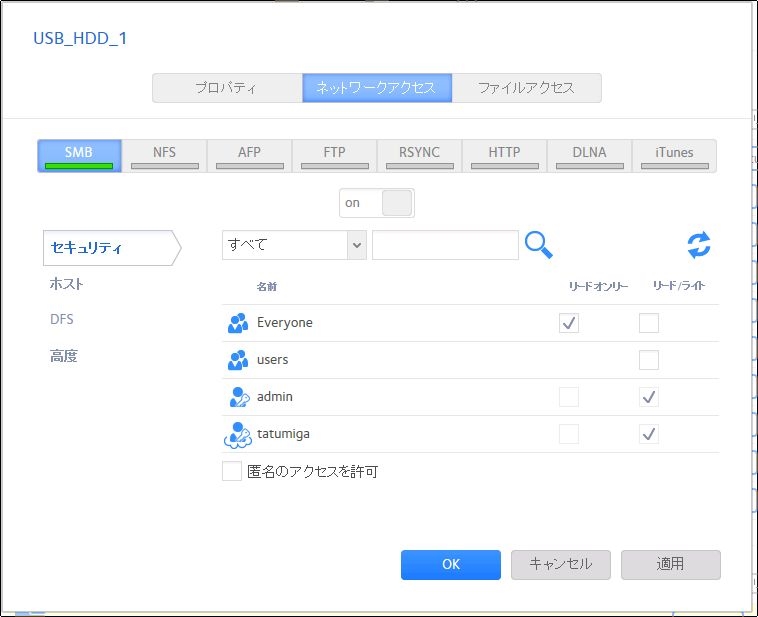
Task: Click the キャンセル button
Action: 561,565
